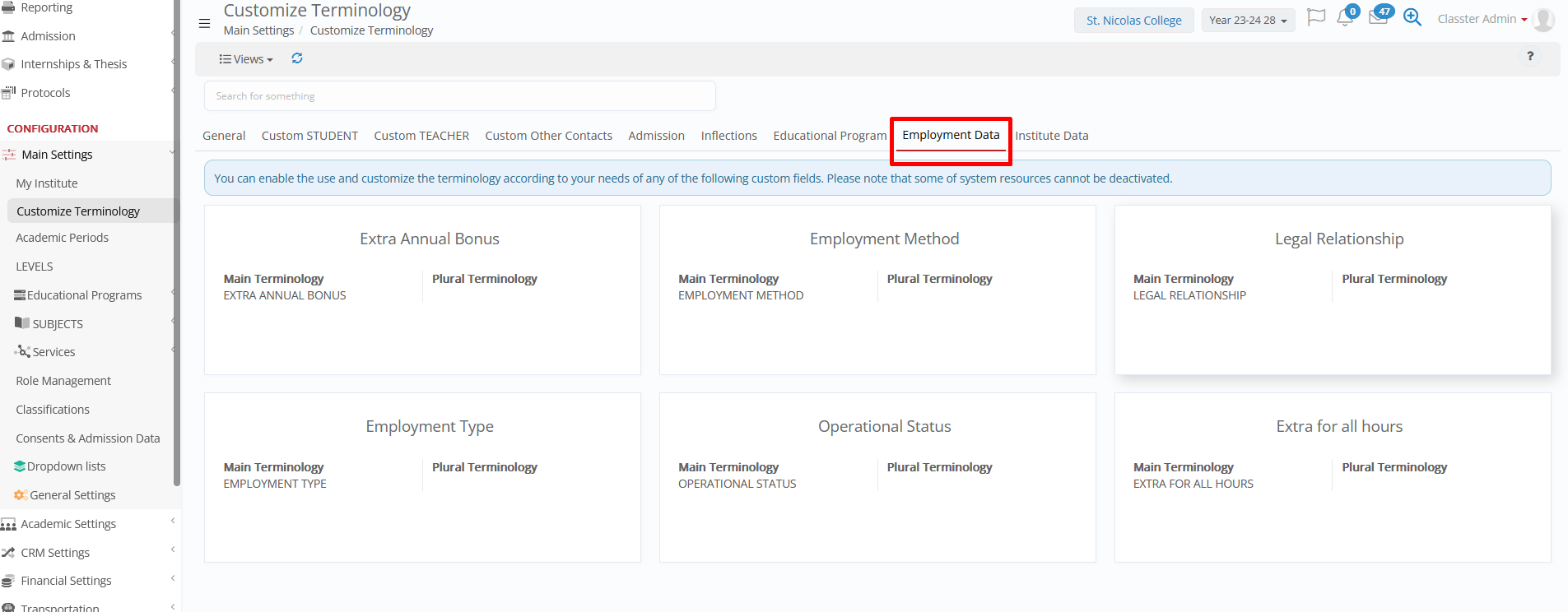Viewport: 1568px width, 612px height.
Task: Select the Custom STUDENT tab
Action: click(309, 136)
